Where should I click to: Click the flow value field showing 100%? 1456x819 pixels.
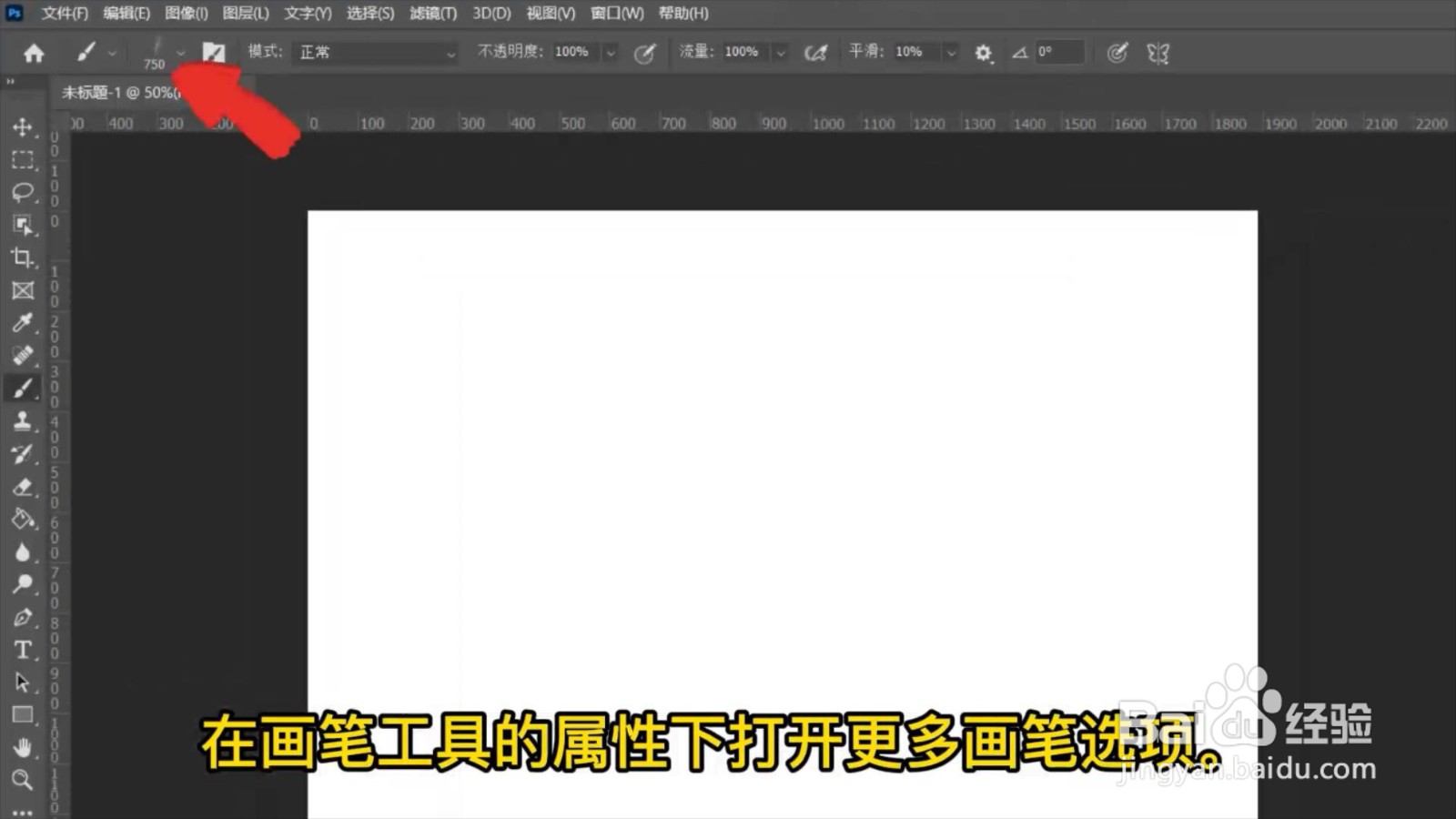point(743,52)
